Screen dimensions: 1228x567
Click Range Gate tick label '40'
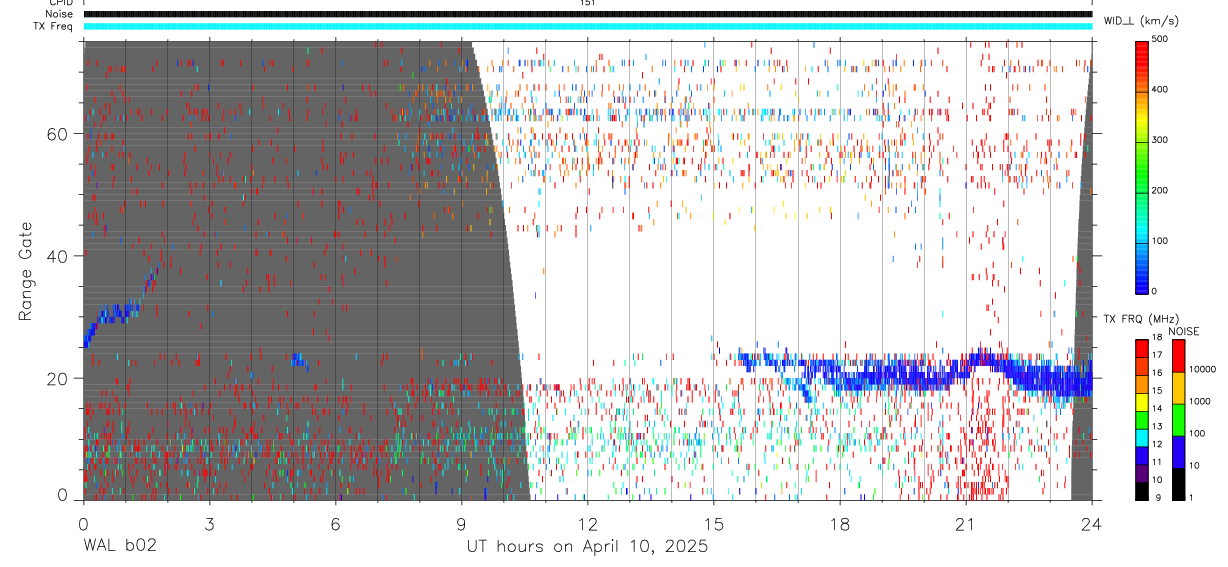point(58,256)
